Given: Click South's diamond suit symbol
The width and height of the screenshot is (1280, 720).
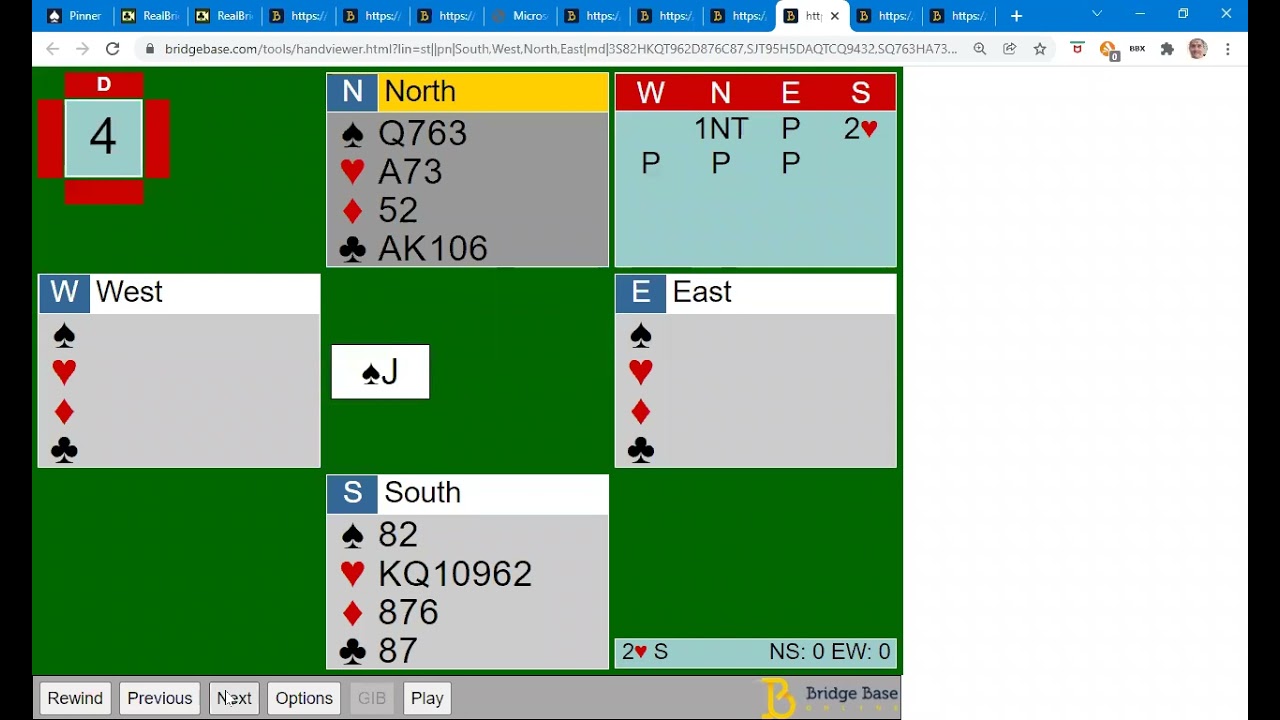Looking at the screenshot, I should pyautogui.click(x=352, y=613).
